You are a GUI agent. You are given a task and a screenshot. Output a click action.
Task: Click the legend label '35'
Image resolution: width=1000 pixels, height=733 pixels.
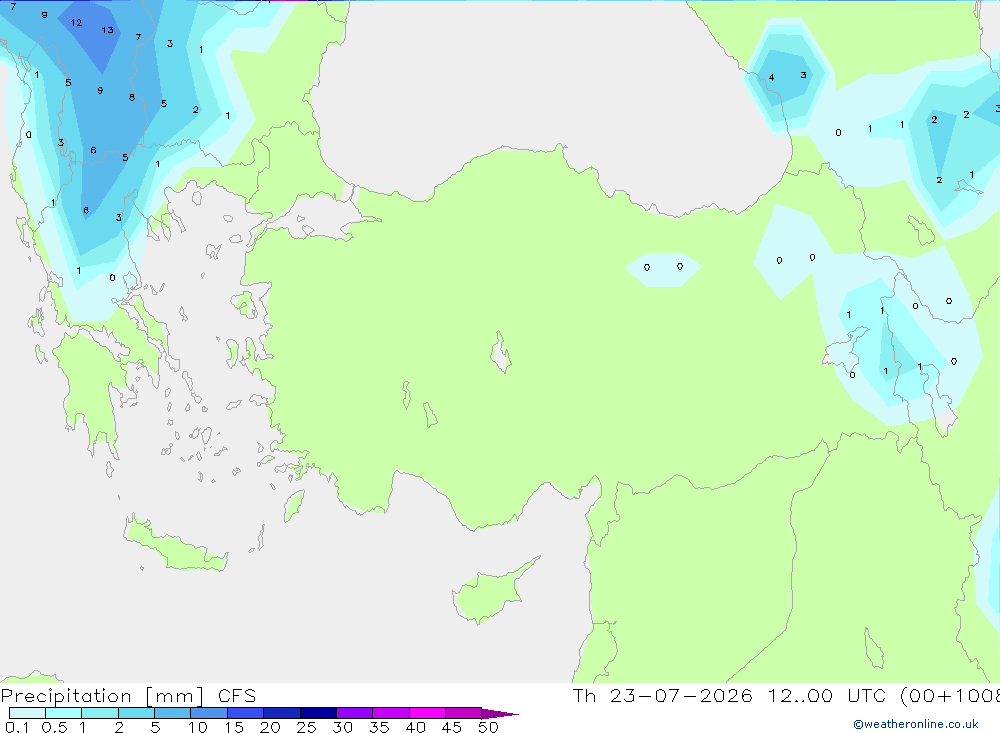pyautogui.click(x=379, y=727)
